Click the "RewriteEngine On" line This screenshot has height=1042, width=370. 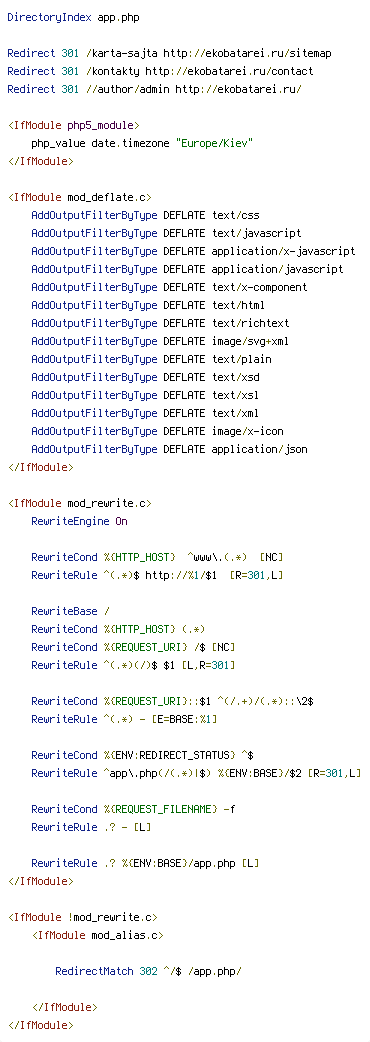click(79, 521)
